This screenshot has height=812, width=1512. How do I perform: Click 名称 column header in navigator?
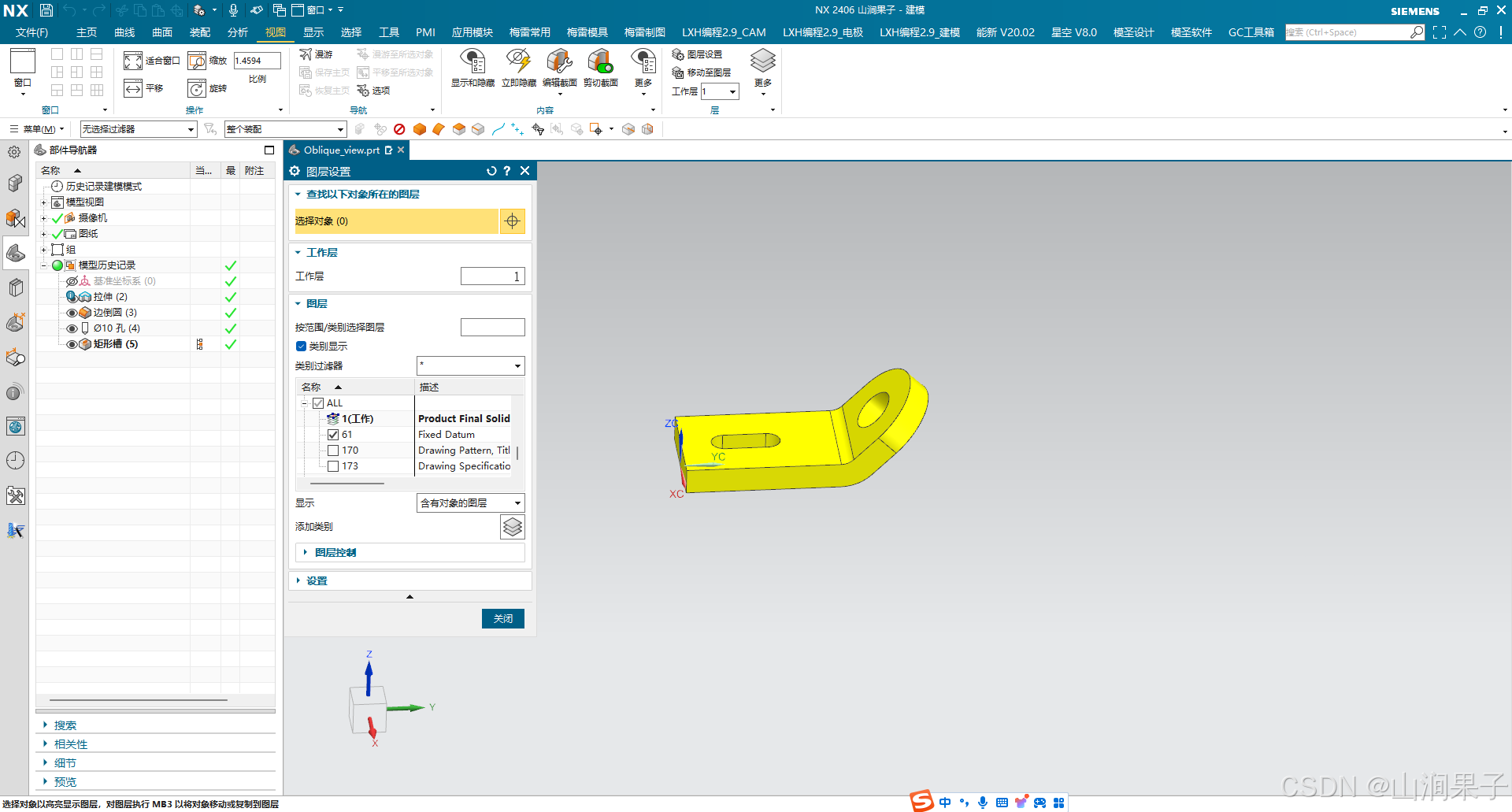click(50, 171)
